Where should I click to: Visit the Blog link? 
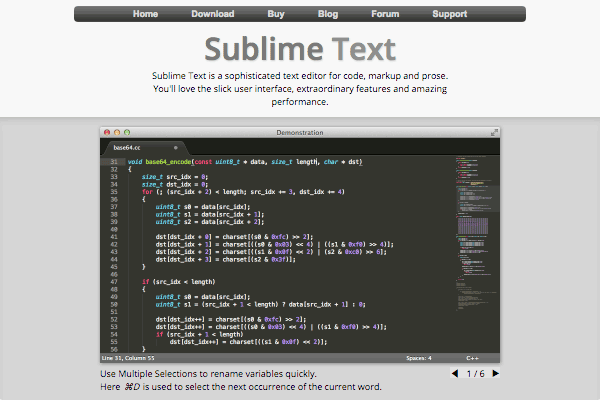click(x=328, y=14)
